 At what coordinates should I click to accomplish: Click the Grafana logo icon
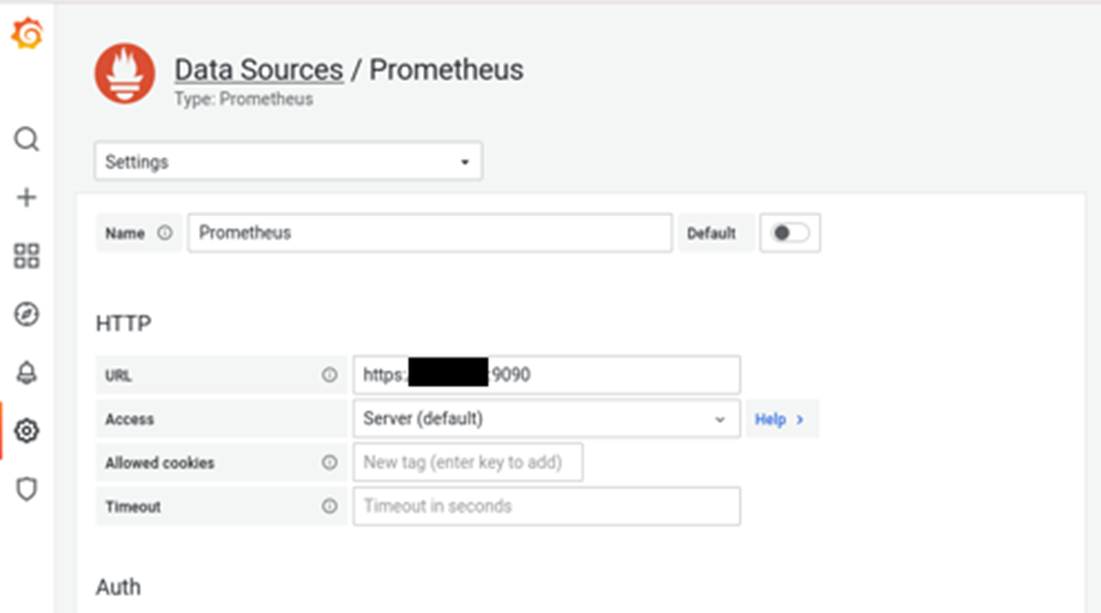coord(27,34)
